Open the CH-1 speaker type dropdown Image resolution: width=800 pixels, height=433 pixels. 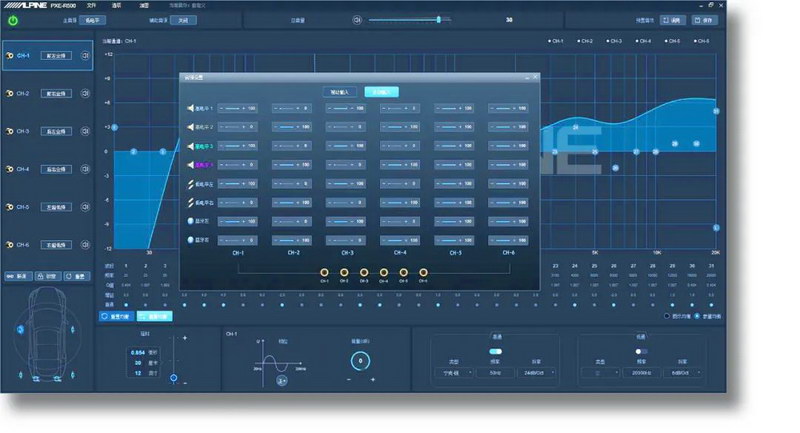coord(56,56)
